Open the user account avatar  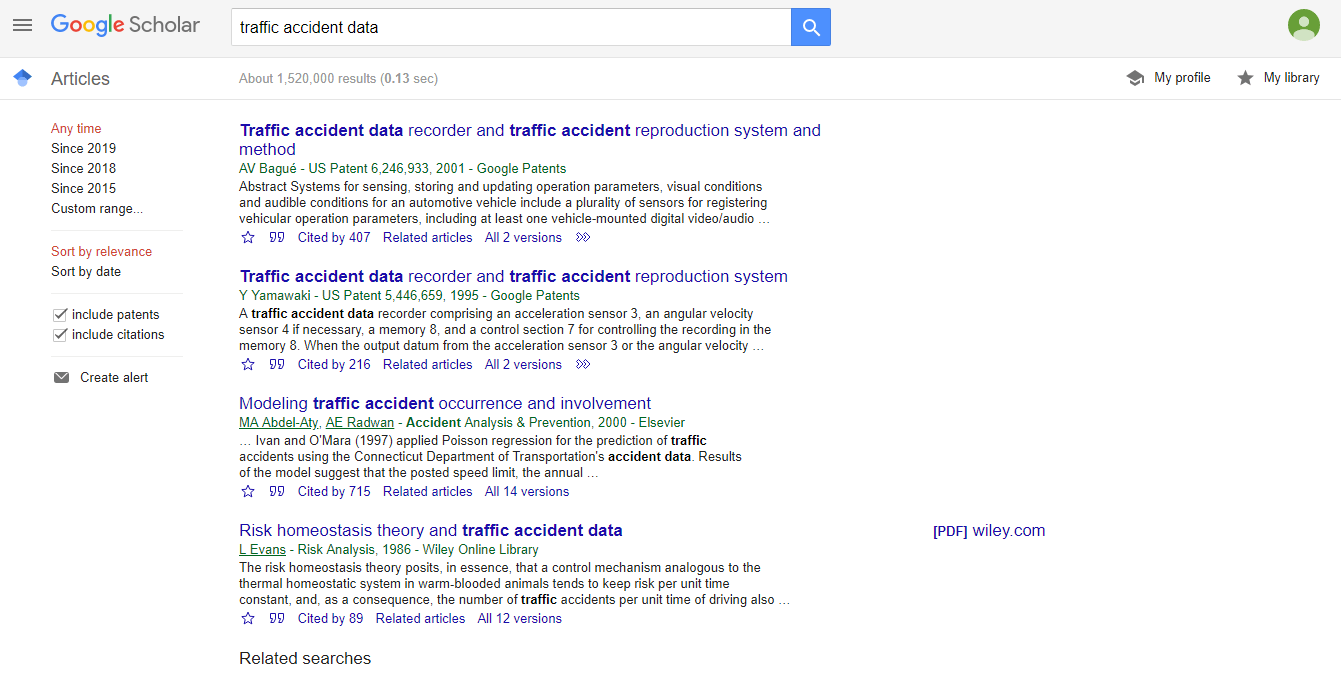coord(1303,25)
